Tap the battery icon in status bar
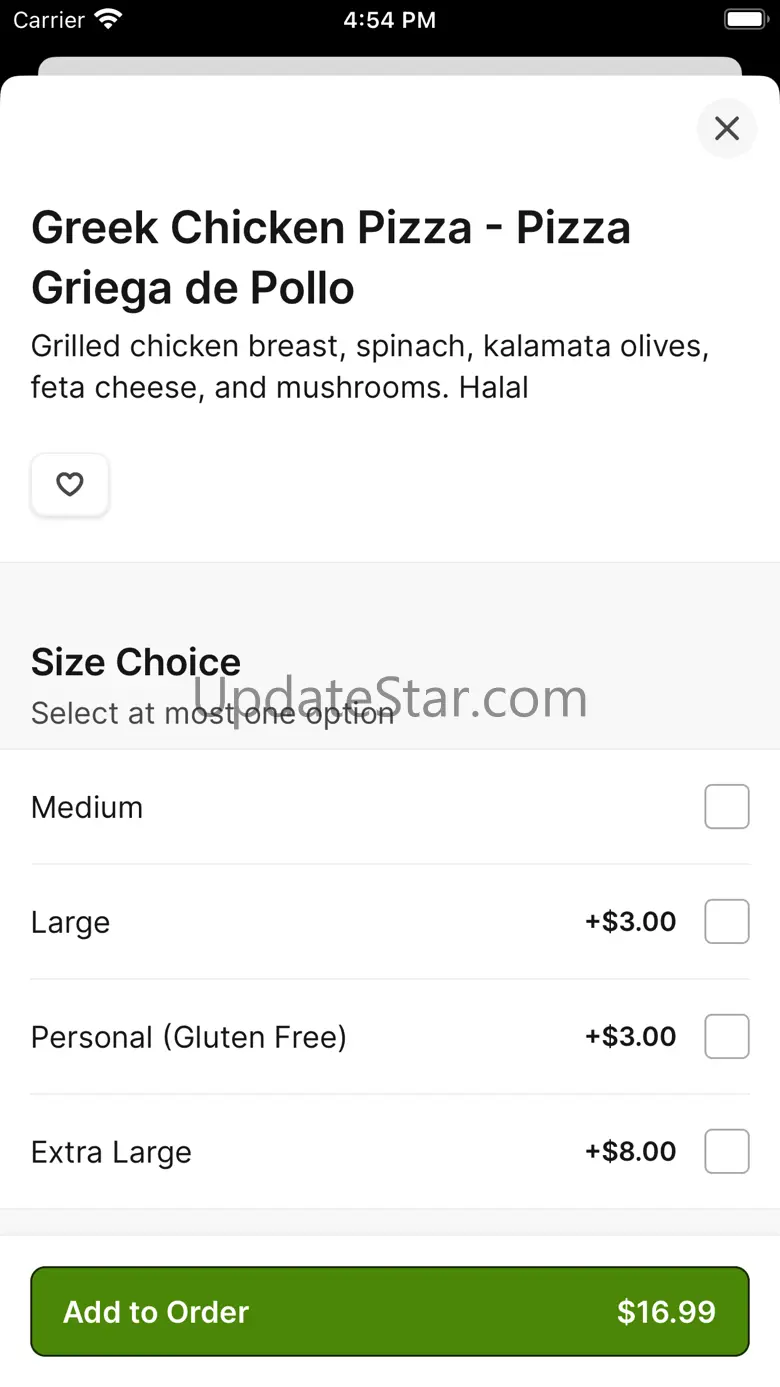780x1387 pixels. pos(744,19)
